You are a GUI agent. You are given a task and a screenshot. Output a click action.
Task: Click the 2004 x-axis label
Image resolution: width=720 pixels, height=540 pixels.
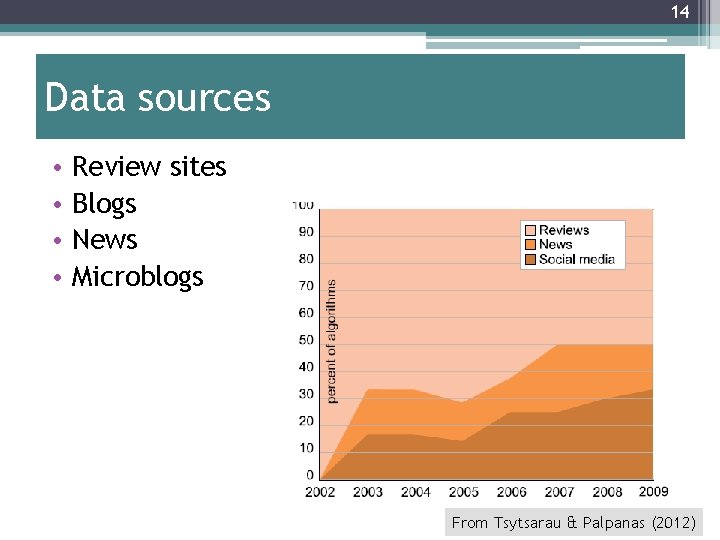[x=416, y=492]
